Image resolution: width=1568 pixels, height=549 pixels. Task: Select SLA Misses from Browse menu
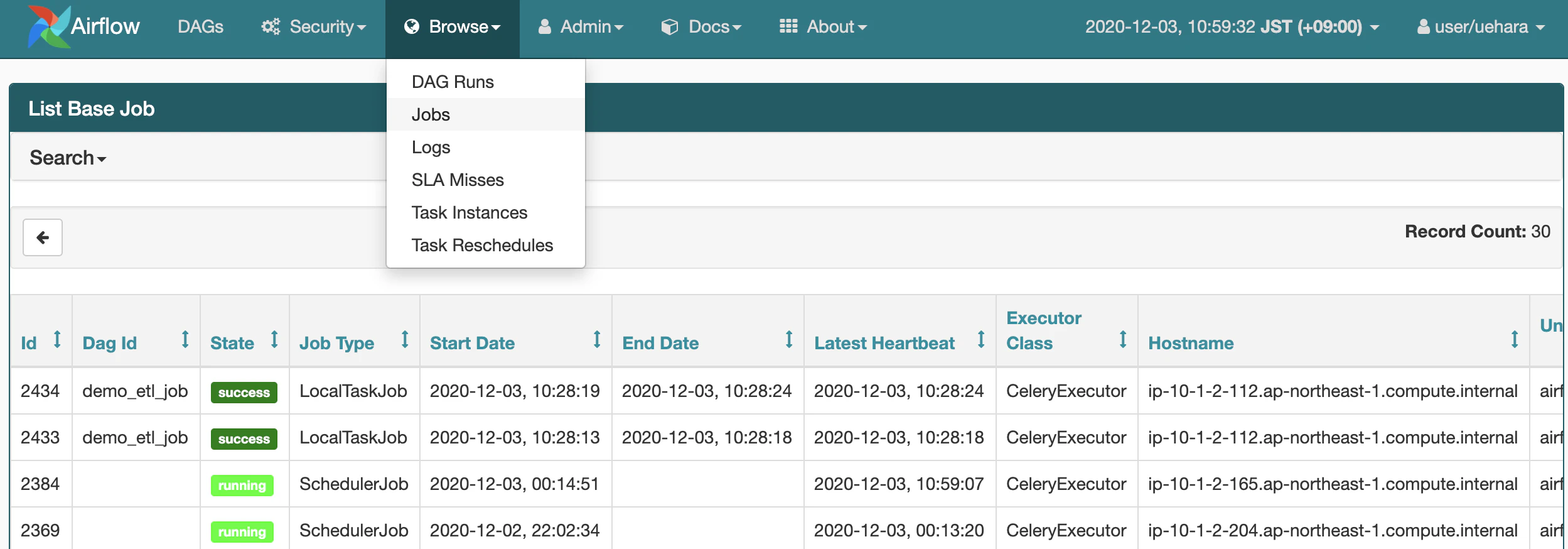[486, 180]
